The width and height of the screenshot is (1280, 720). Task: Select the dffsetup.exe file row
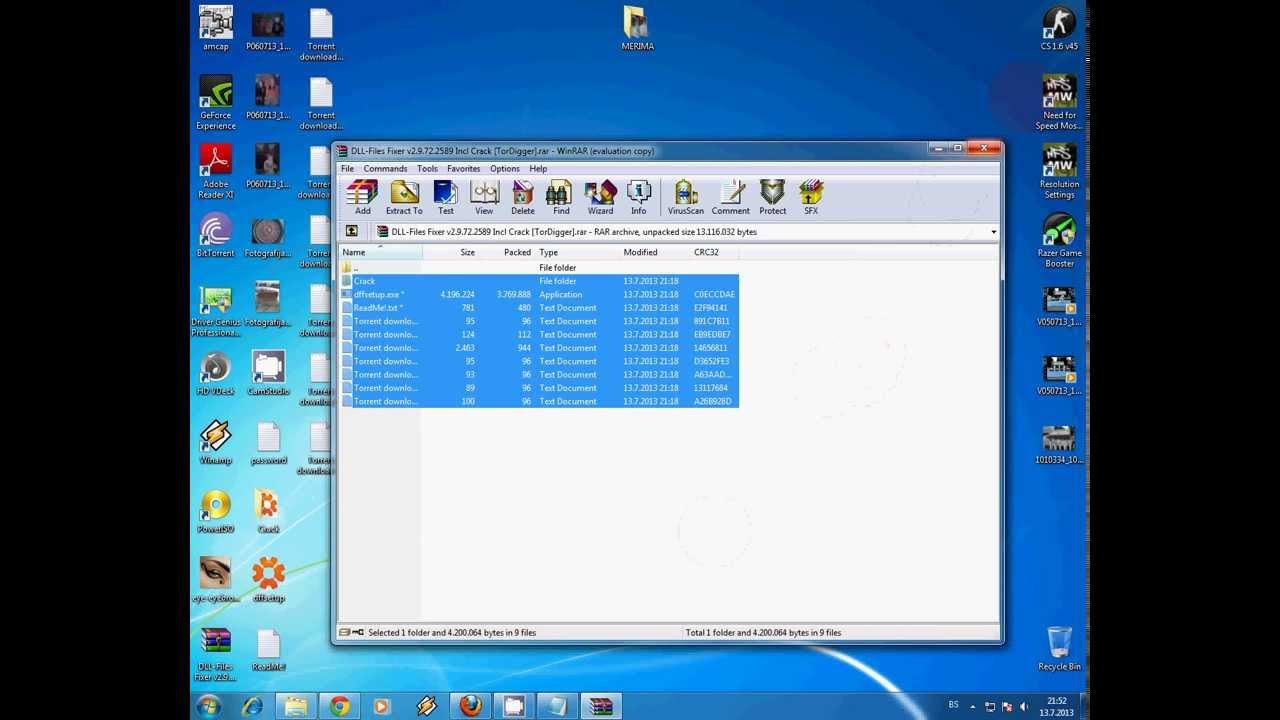539,295
